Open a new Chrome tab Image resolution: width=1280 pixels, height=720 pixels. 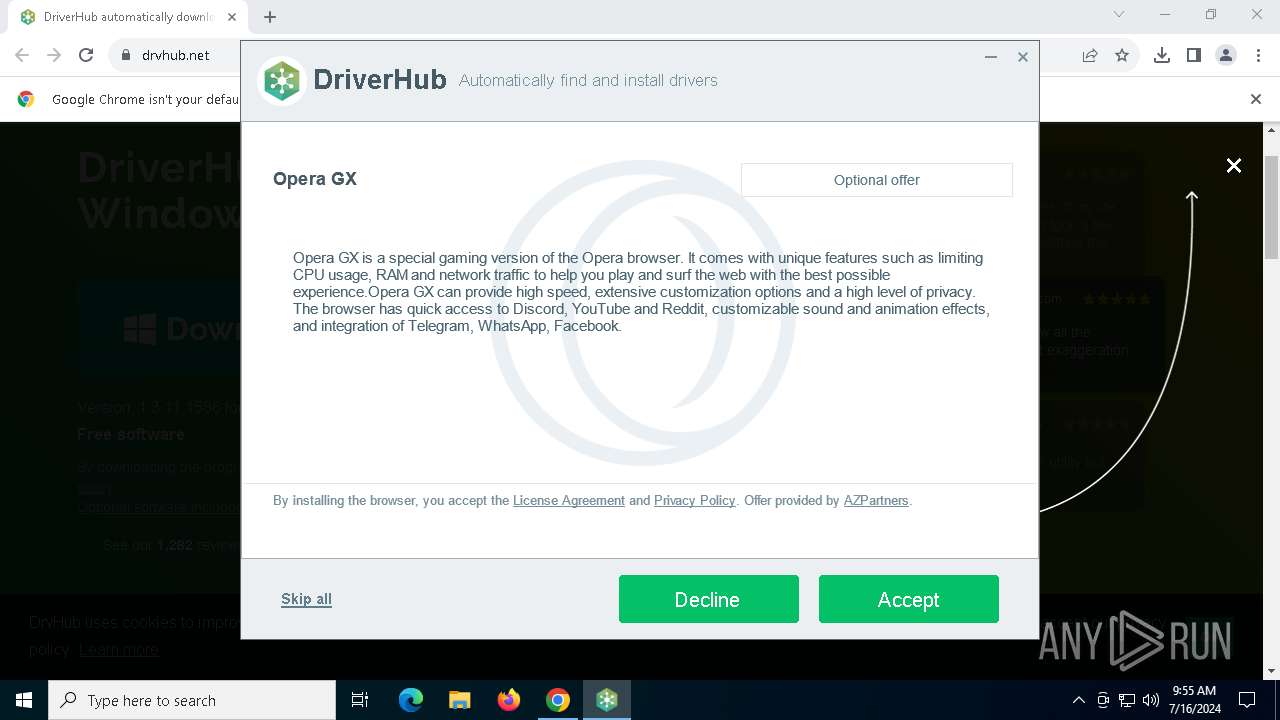[270, 16]
